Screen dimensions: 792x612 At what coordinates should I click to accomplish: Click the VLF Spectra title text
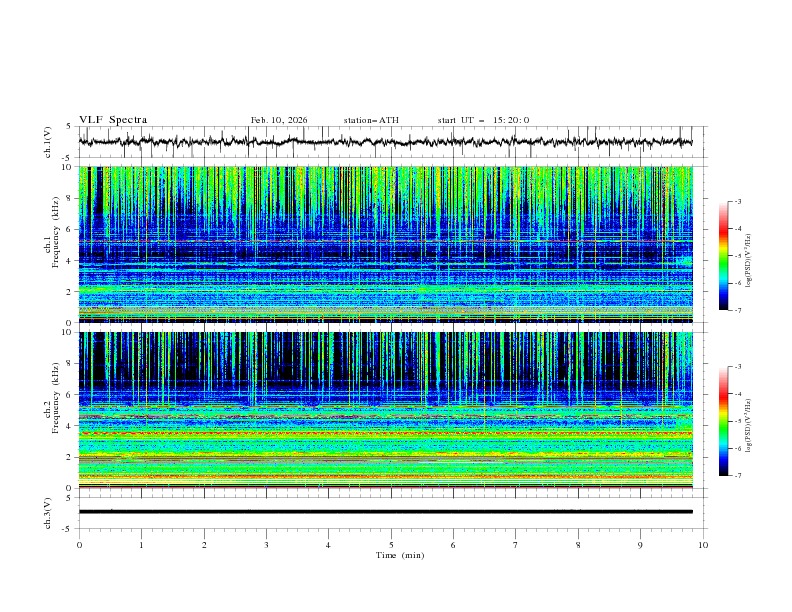113,120
